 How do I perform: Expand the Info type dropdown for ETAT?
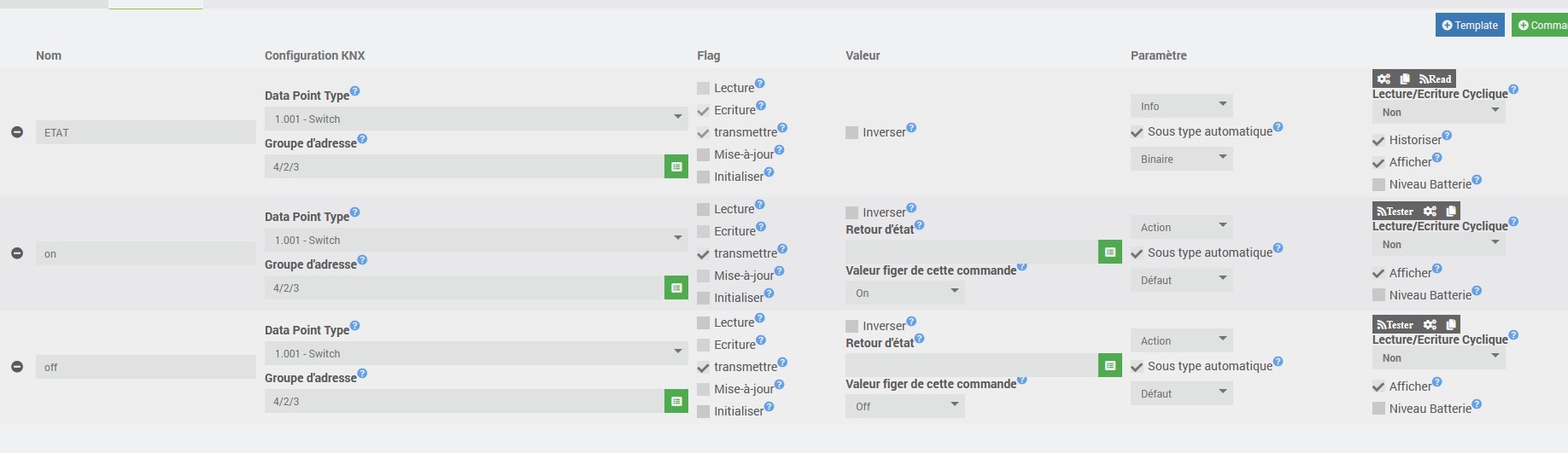click(x=1181, y=106)
